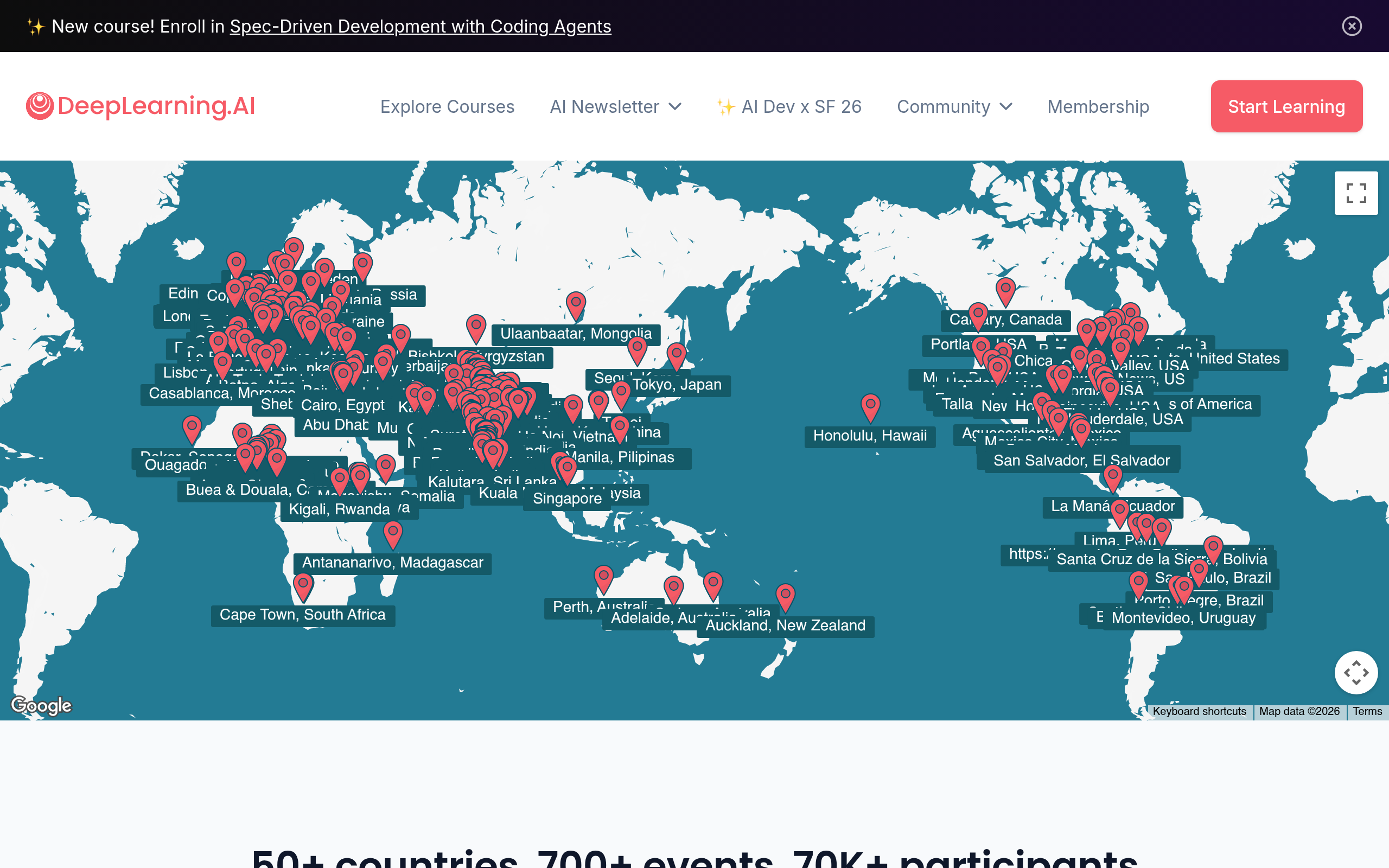Expand the AI Newsletter dropdown

(x=615, y=107)
